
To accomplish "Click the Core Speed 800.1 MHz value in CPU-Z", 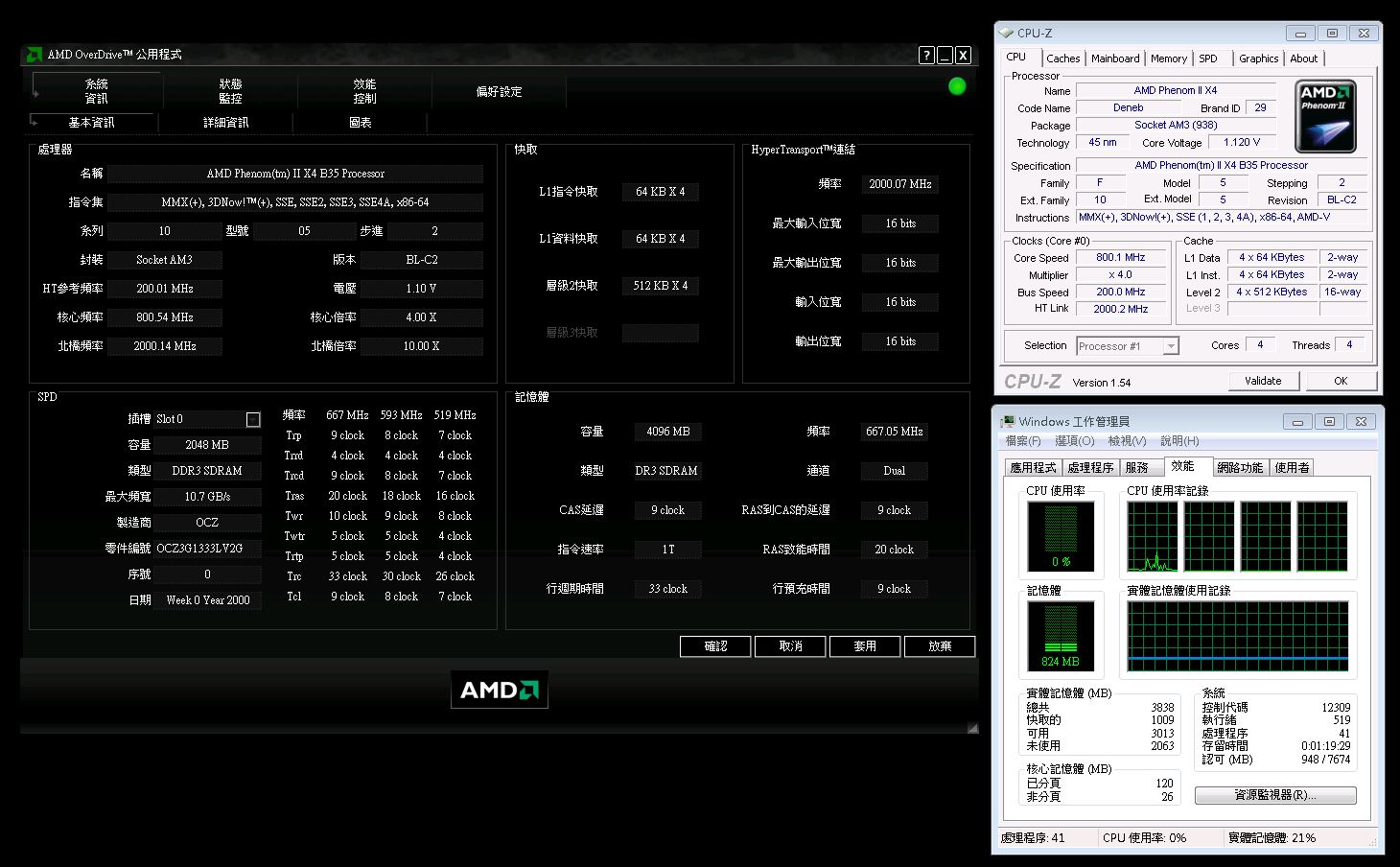I will (1120, 257).
